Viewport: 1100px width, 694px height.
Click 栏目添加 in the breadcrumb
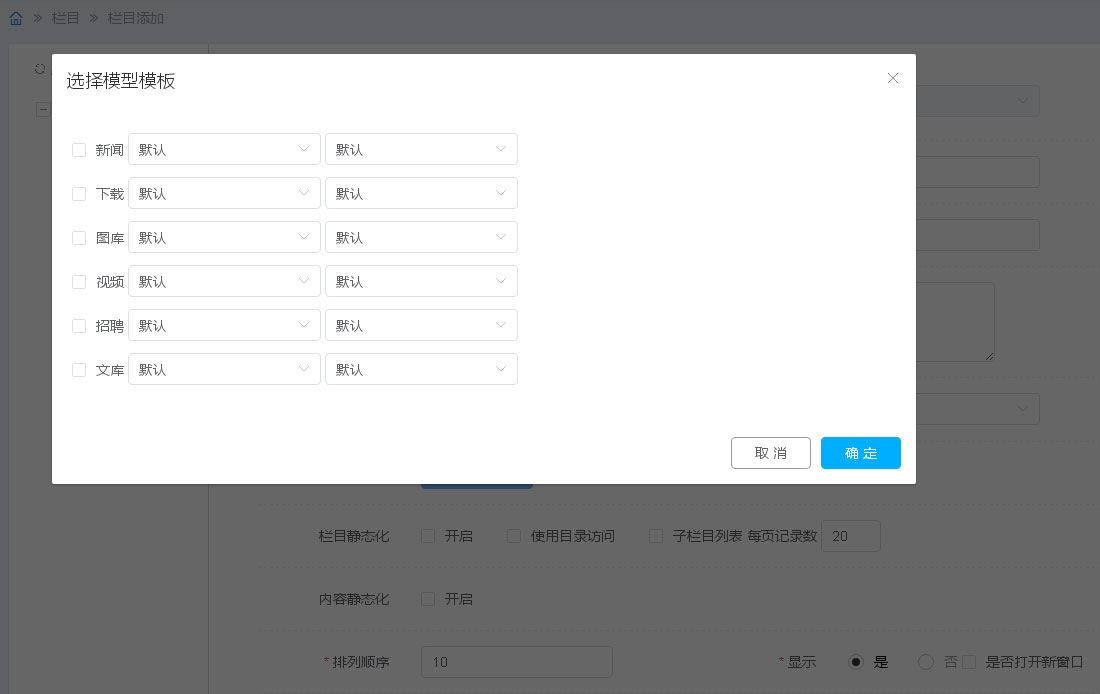136,18
